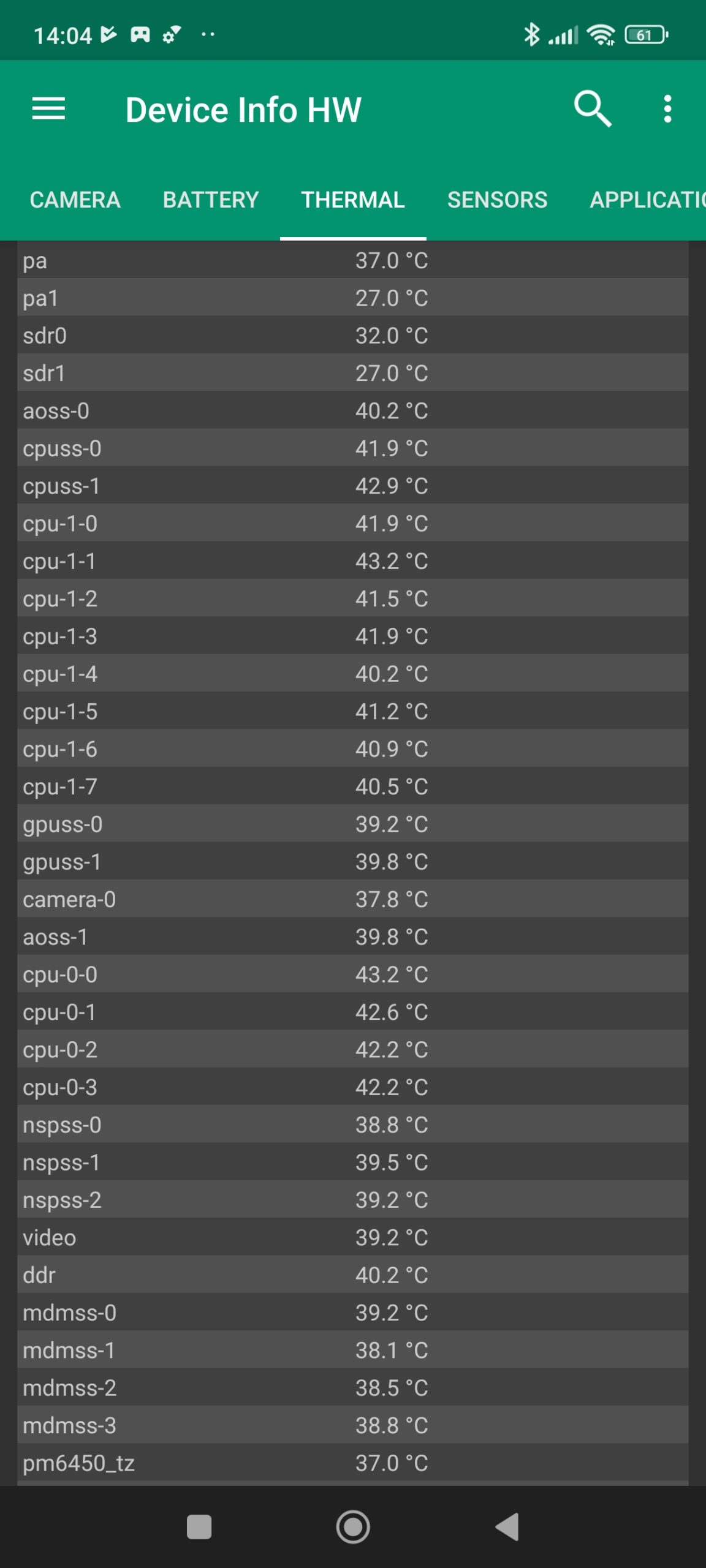Open the hamburger navigation menu

click(x=48, y=109)
